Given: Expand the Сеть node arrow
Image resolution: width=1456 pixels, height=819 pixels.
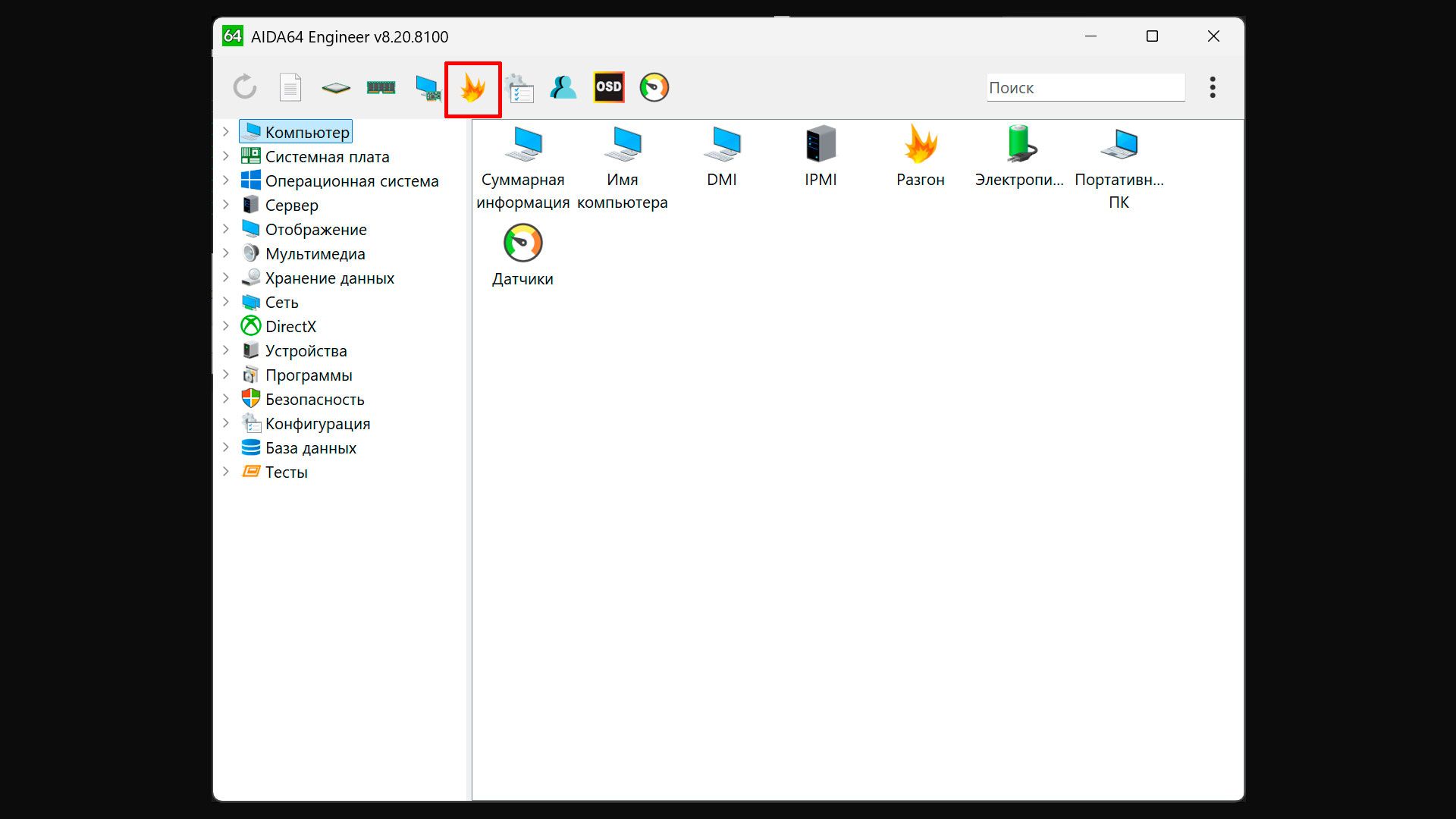Looking at the screenshot, I should (x=226, y=302).
